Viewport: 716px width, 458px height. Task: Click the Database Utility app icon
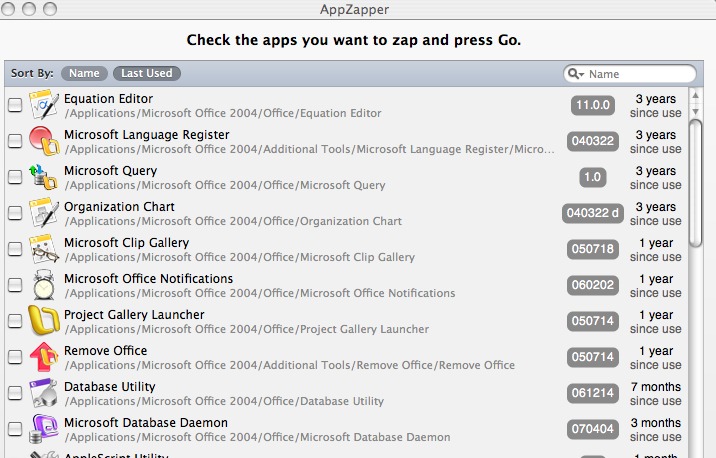[x=44, y=393]
